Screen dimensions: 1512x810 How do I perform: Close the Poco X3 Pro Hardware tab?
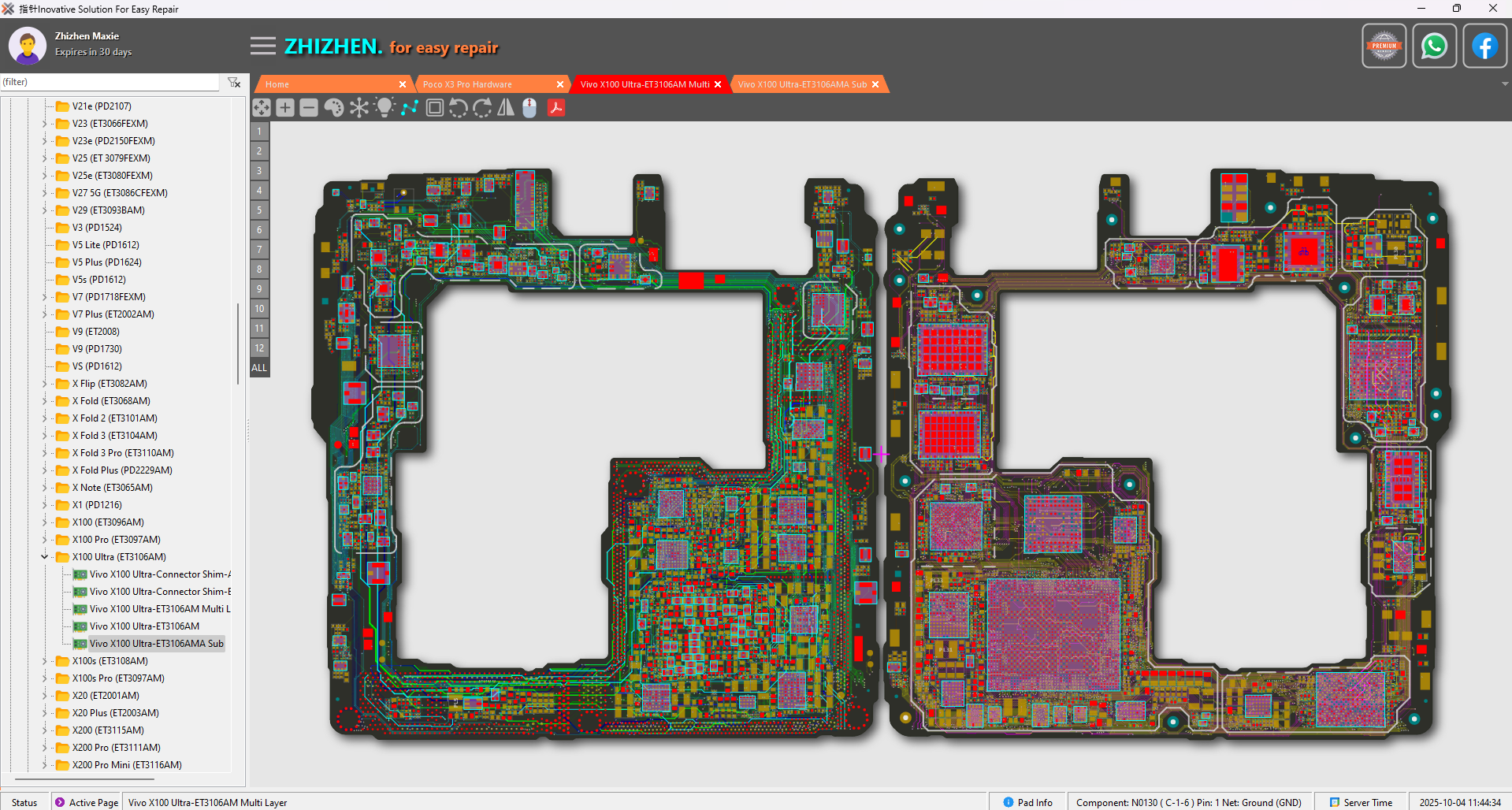point(560,84)
